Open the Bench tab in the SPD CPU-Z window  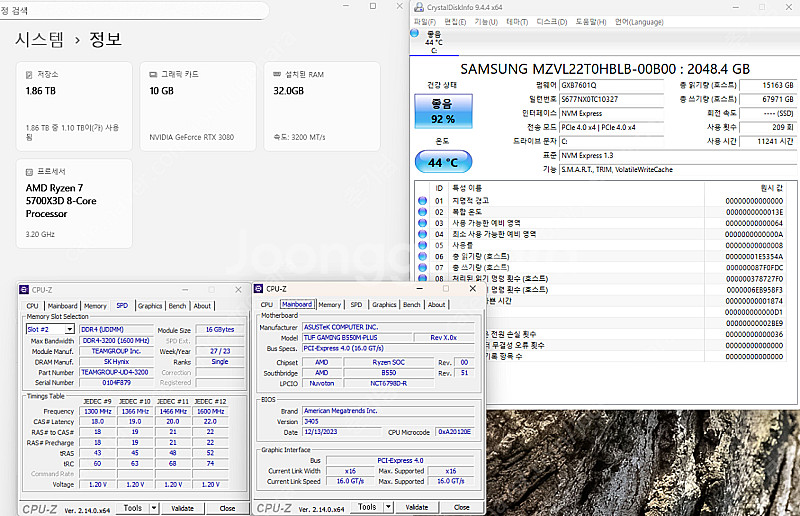178,306
